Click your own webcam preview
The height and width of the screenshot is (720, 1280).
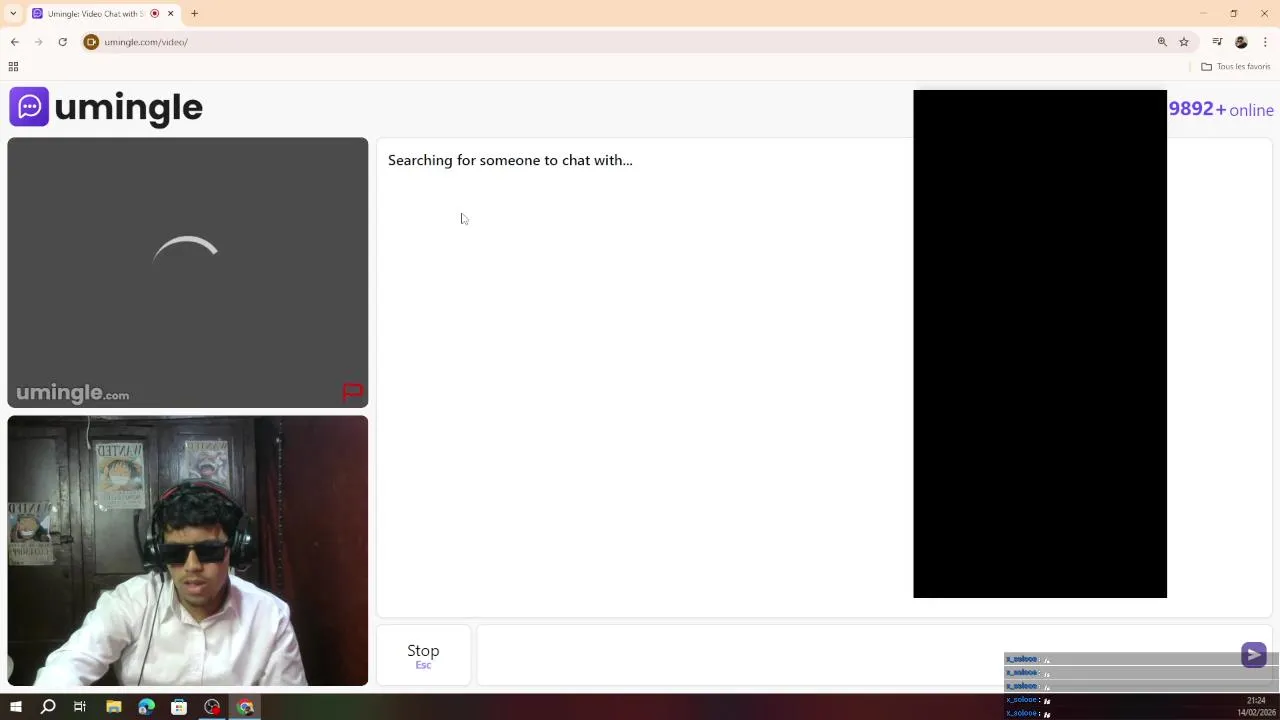point(188,551)
